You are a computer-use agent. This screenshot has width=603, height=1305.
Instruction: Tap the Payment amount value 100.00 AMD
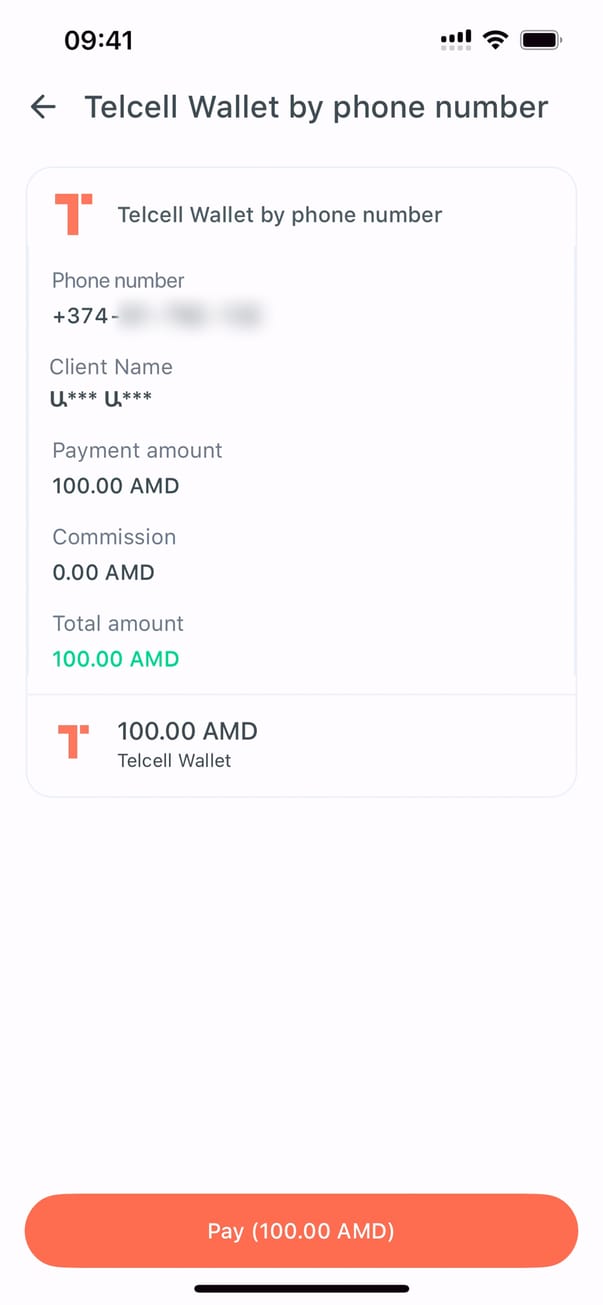(x=116, y=487)
